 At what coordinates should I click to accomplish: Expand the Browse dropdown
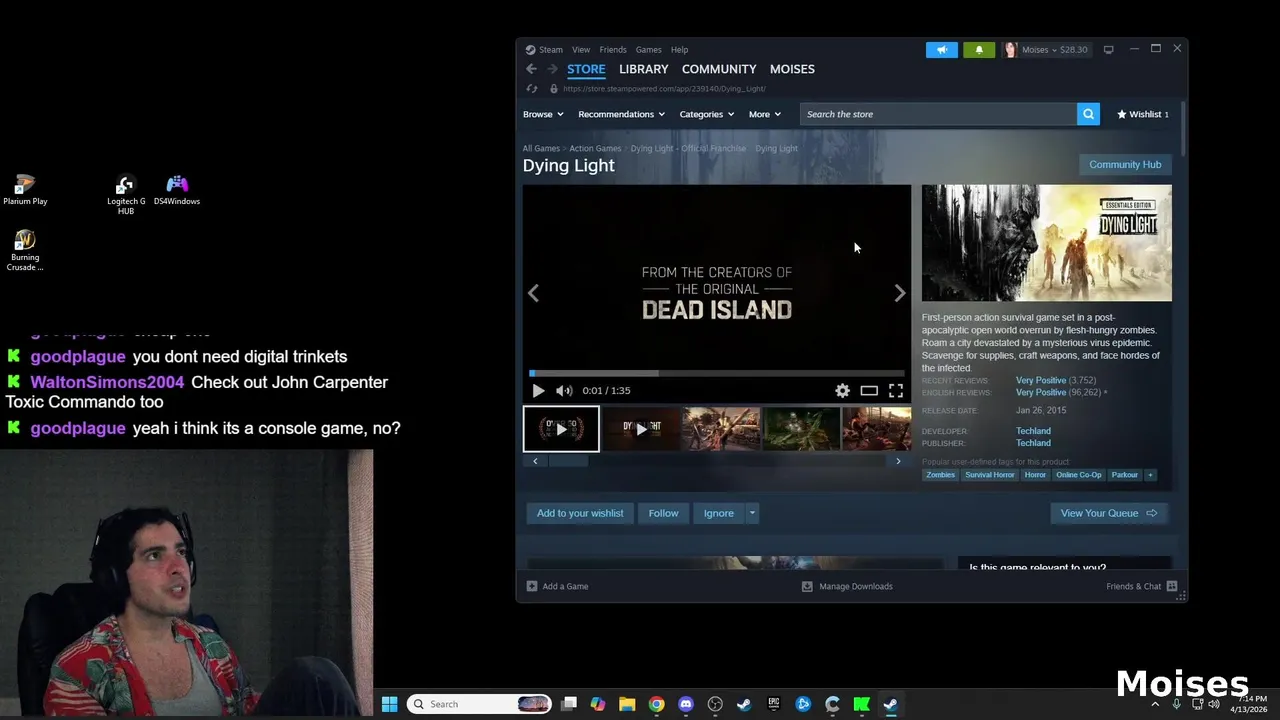(x=543, y=114)
